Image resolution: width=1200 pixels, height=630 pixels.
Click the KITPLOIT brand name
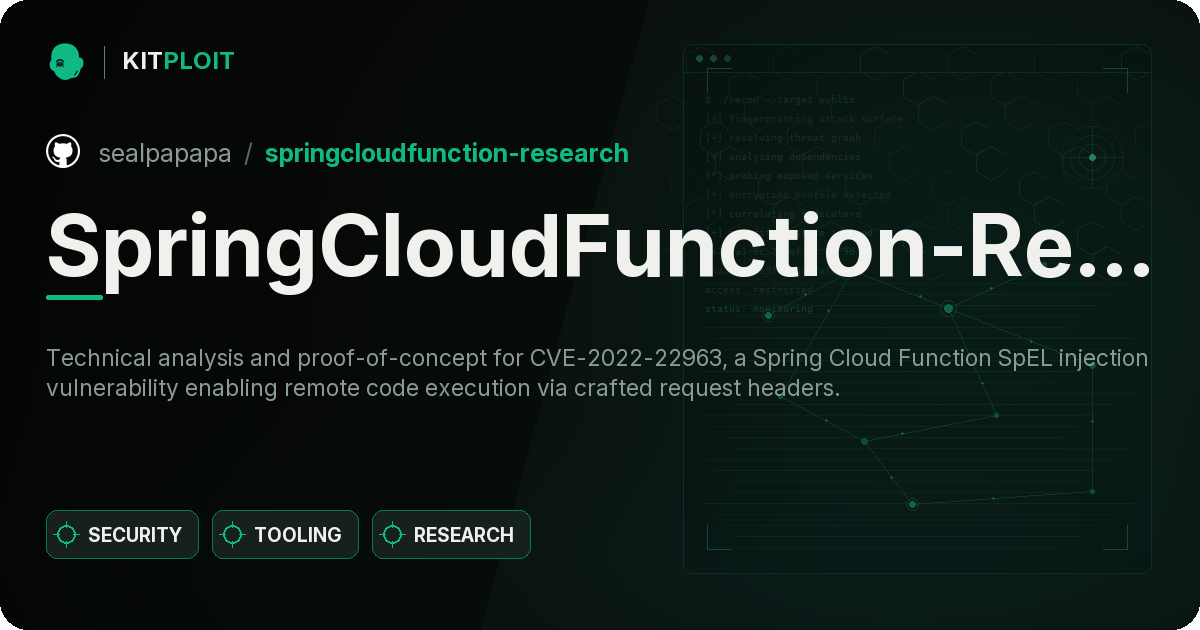click(178, 61)
